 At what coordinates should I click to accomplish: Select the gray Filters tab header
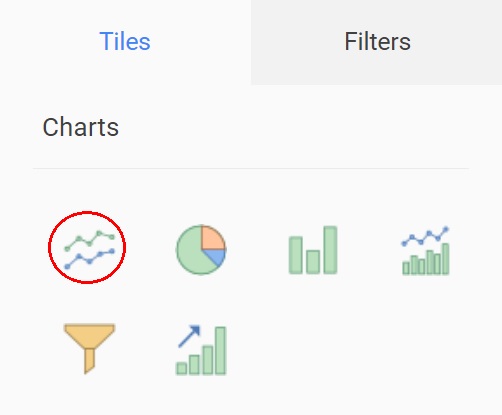[377, 42]
